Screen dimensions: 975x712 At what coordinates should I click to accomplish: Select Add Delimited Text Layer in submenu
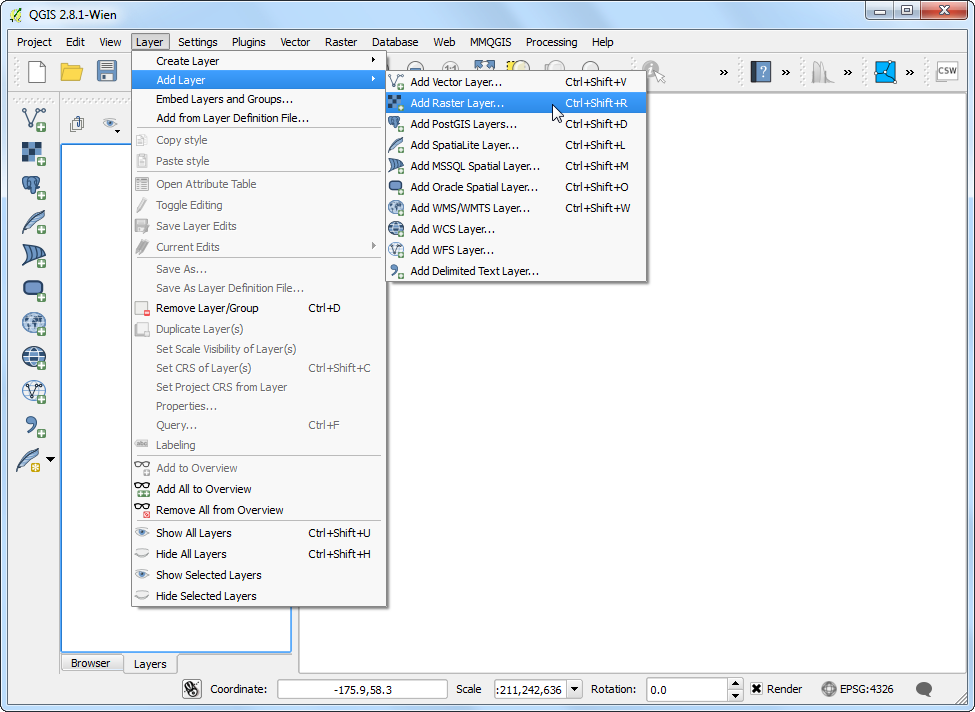tap(516, 271)
